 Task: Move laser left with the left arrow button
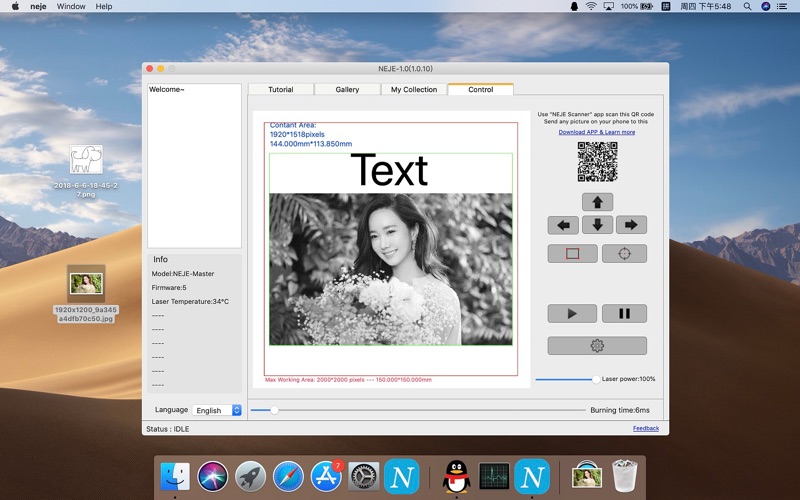click(563, 225)
